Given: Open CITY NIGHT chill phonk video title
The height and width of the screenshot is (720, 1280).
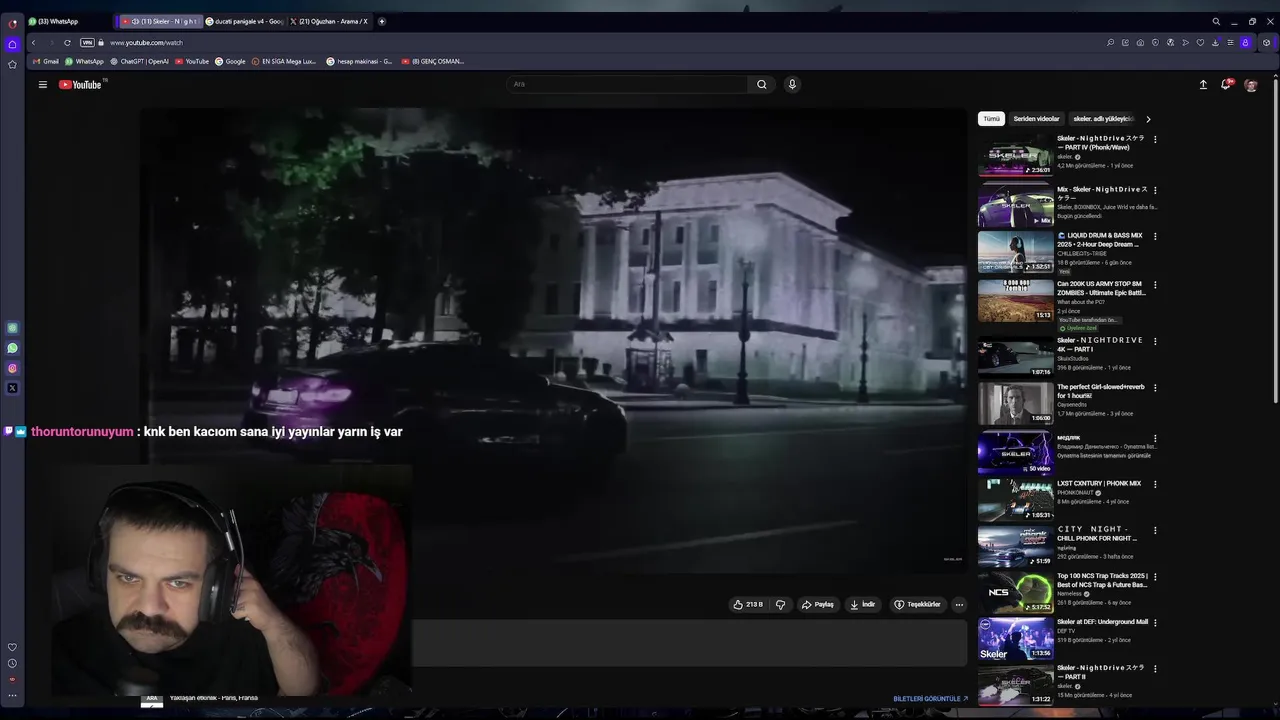Looking at the screenshot, I should [x=1097, y=534].
